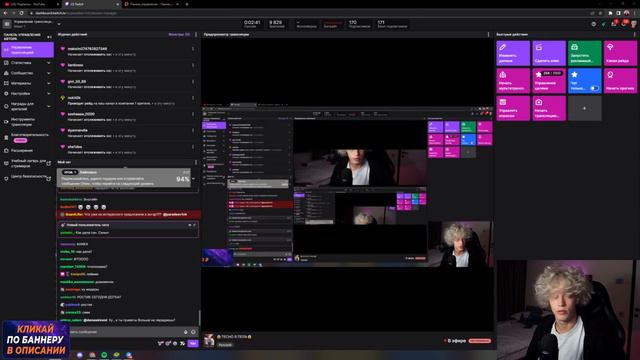The height and width of the screenshot is (360, 640).
Task: Switch to the Twitch browser tab
Action: click(x=91, y=4)
